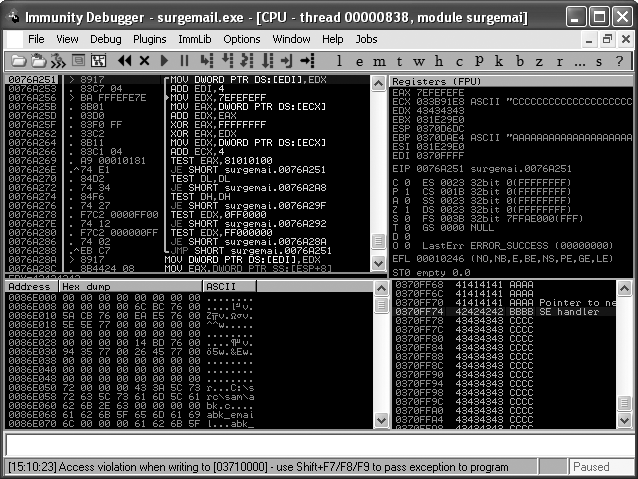The image size is (638, 479).
Task: Click the '?' help toolbar button
Action: 619,61
